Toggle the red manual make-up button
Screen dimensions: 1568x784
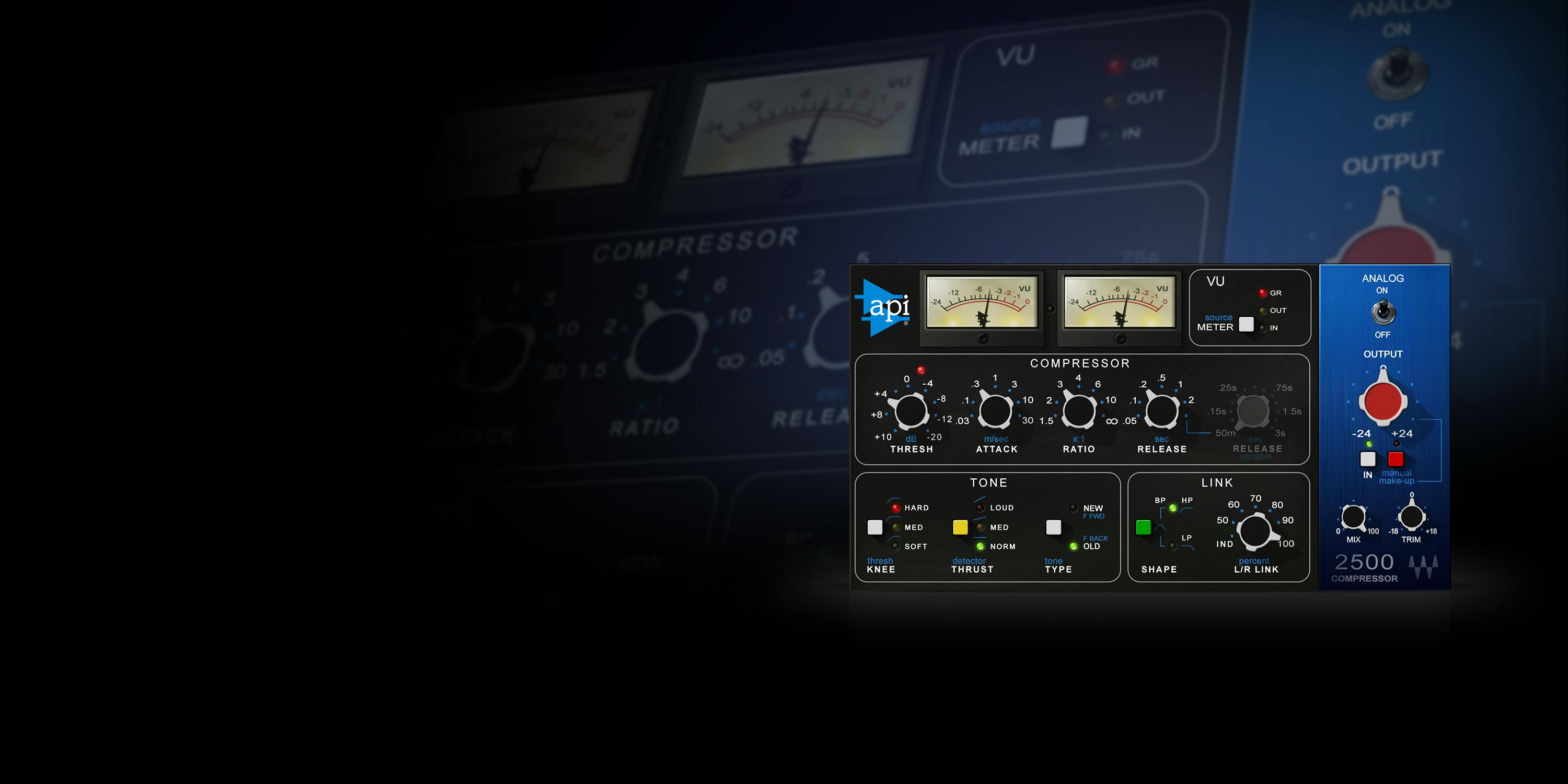tap(1398, 460)
